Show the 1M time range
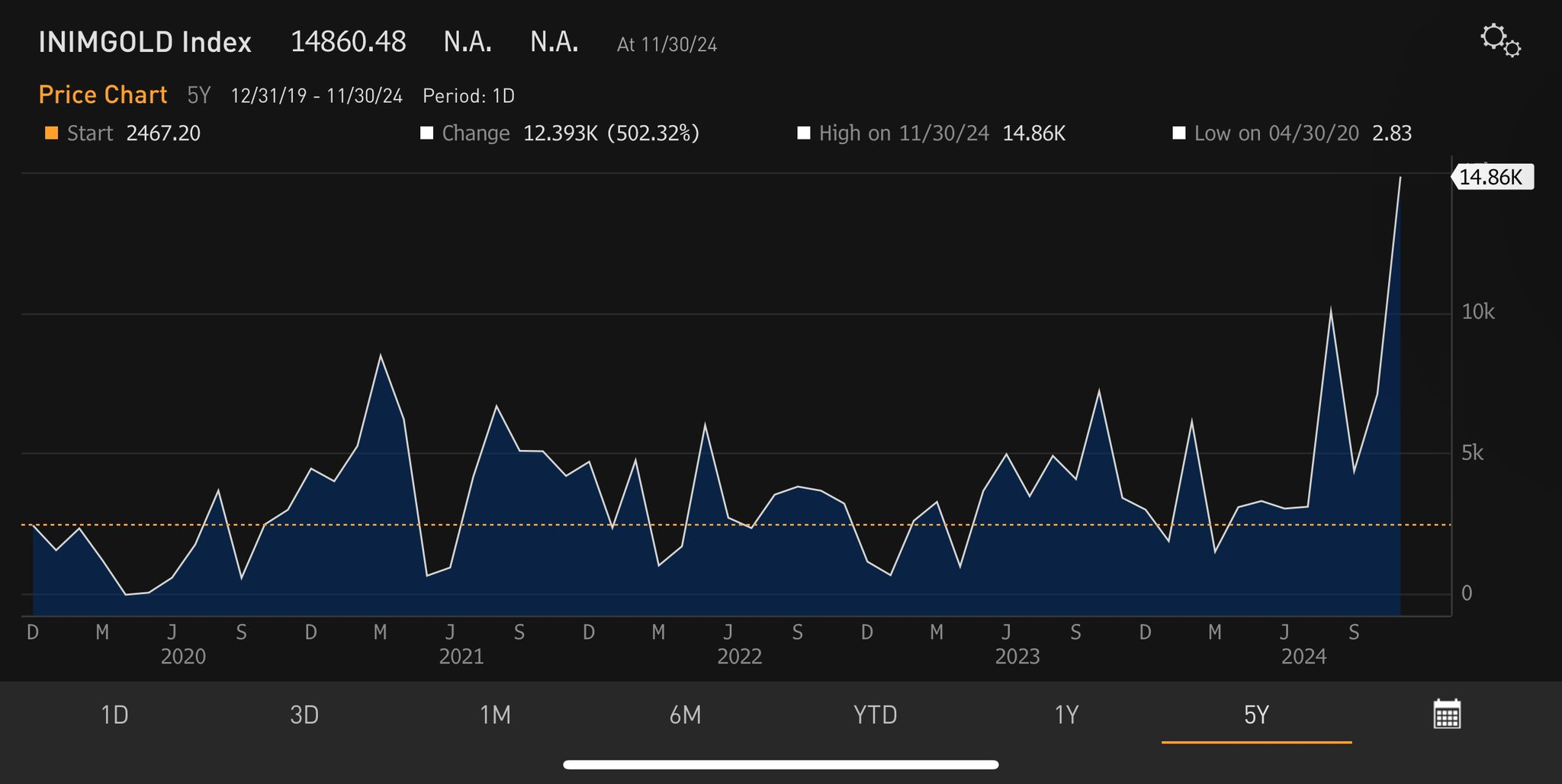The image size is (1562, 784). click(x=495, y=715)
